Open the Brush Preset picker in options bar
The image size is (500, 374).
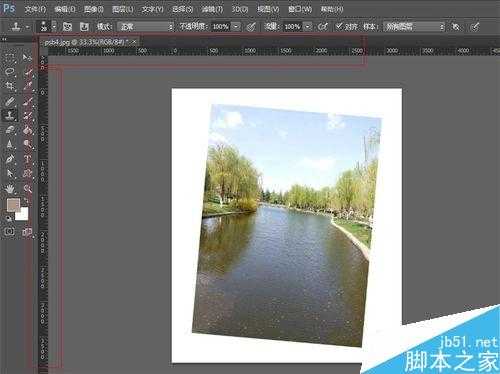[47, 27]
